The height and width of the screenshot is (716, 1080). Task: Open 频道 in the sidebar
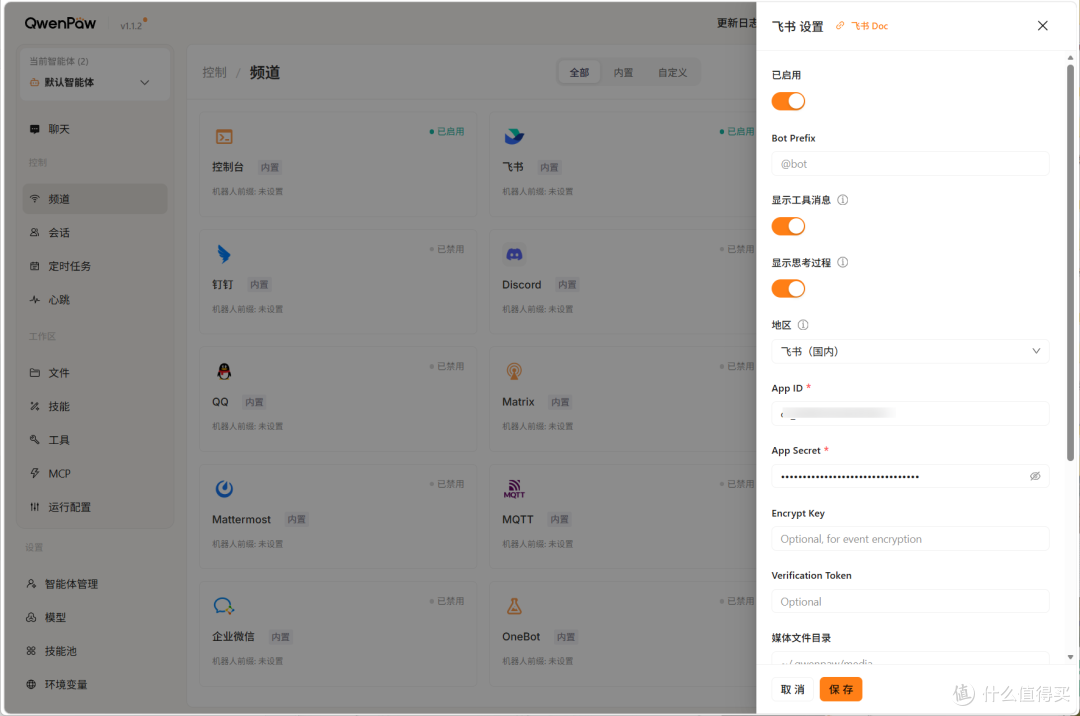tap(95, 199)
